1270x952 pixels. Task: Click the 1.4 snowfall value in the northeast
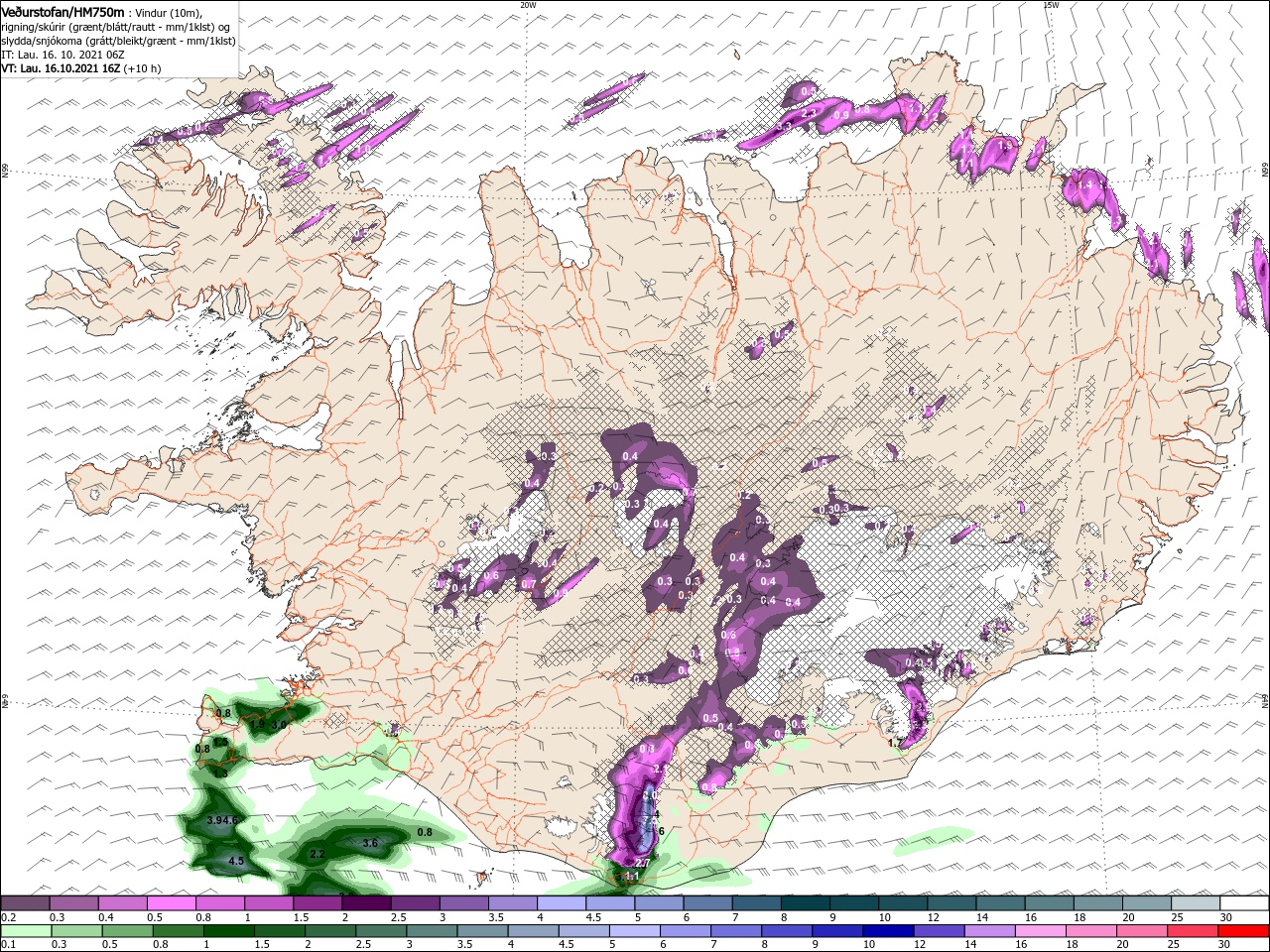click(x=1084, y=184)
